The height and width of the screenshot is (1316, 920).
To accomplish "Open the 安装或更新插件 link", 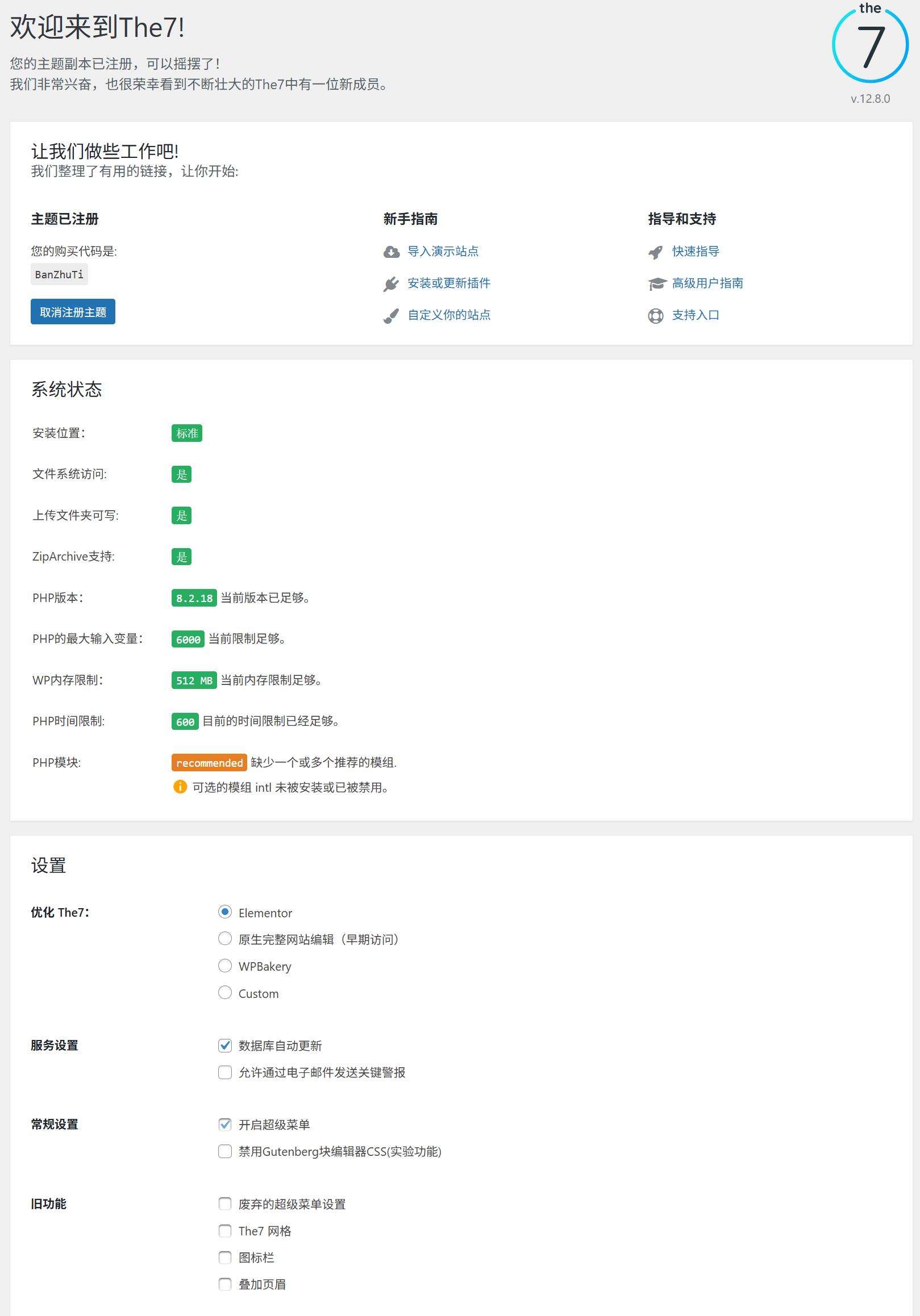I will click(448, 283).
